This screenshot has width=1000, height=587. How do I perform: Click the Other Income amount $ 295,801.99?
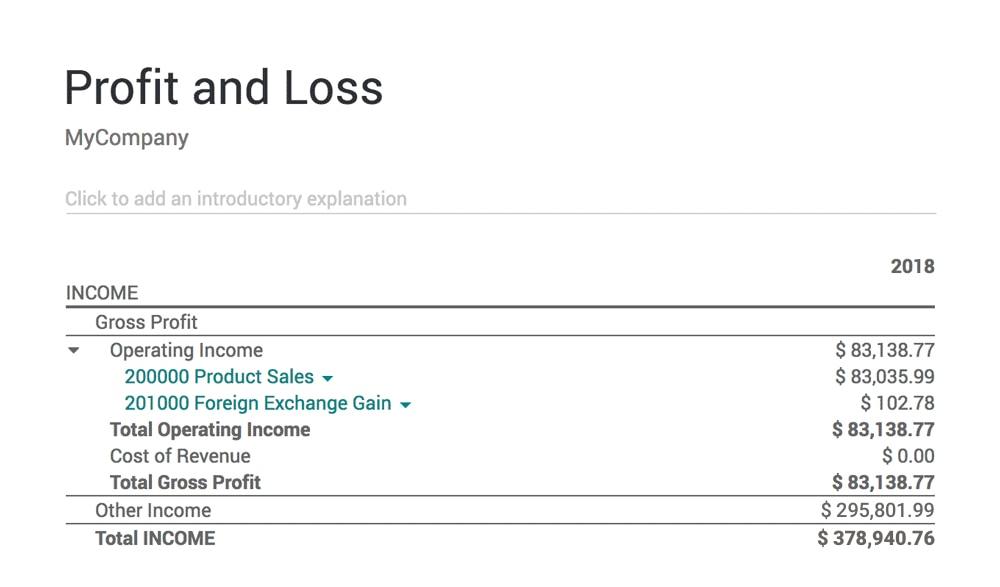[x=878, y=510]
